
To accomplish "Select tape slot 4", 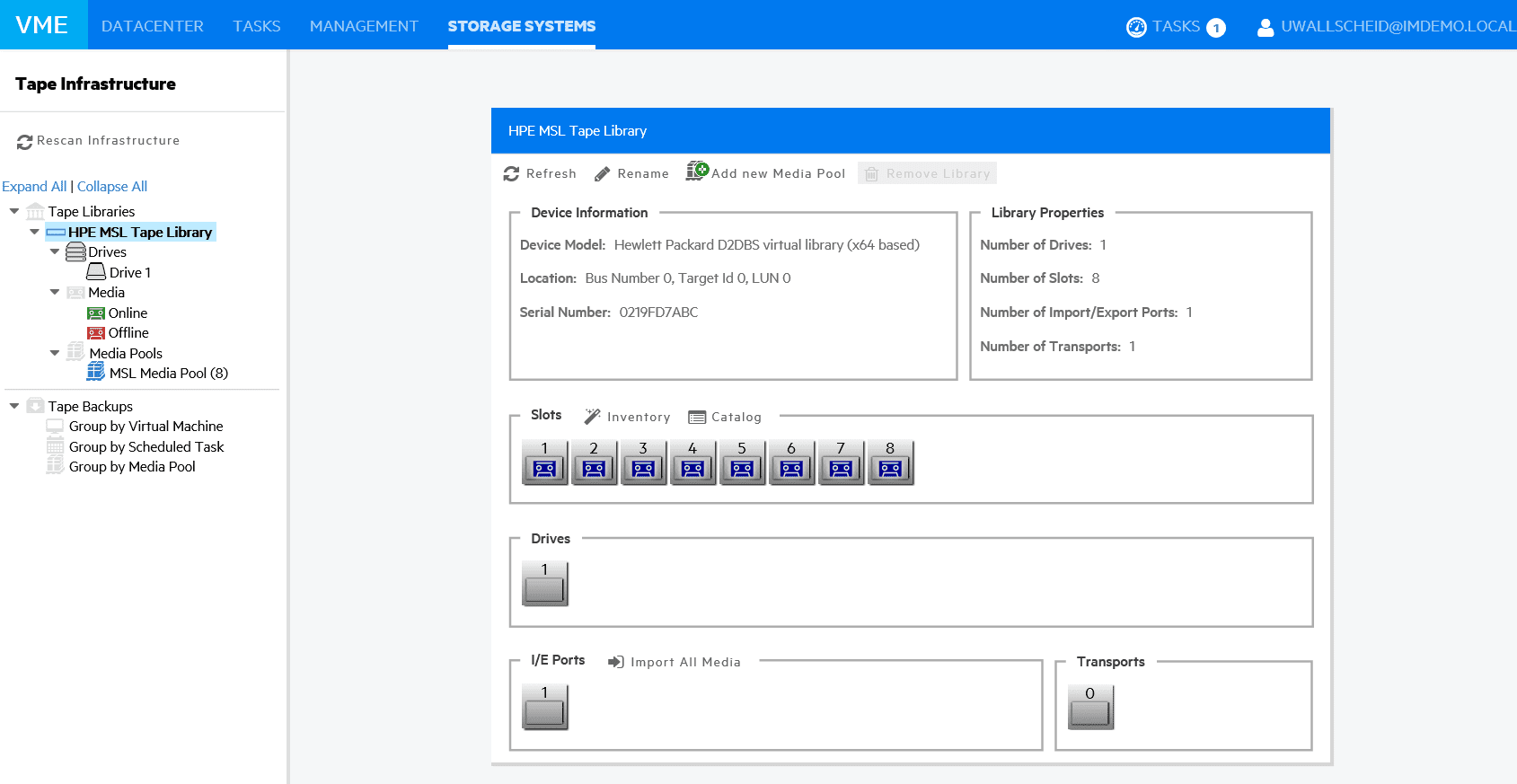I will point(693,462).
